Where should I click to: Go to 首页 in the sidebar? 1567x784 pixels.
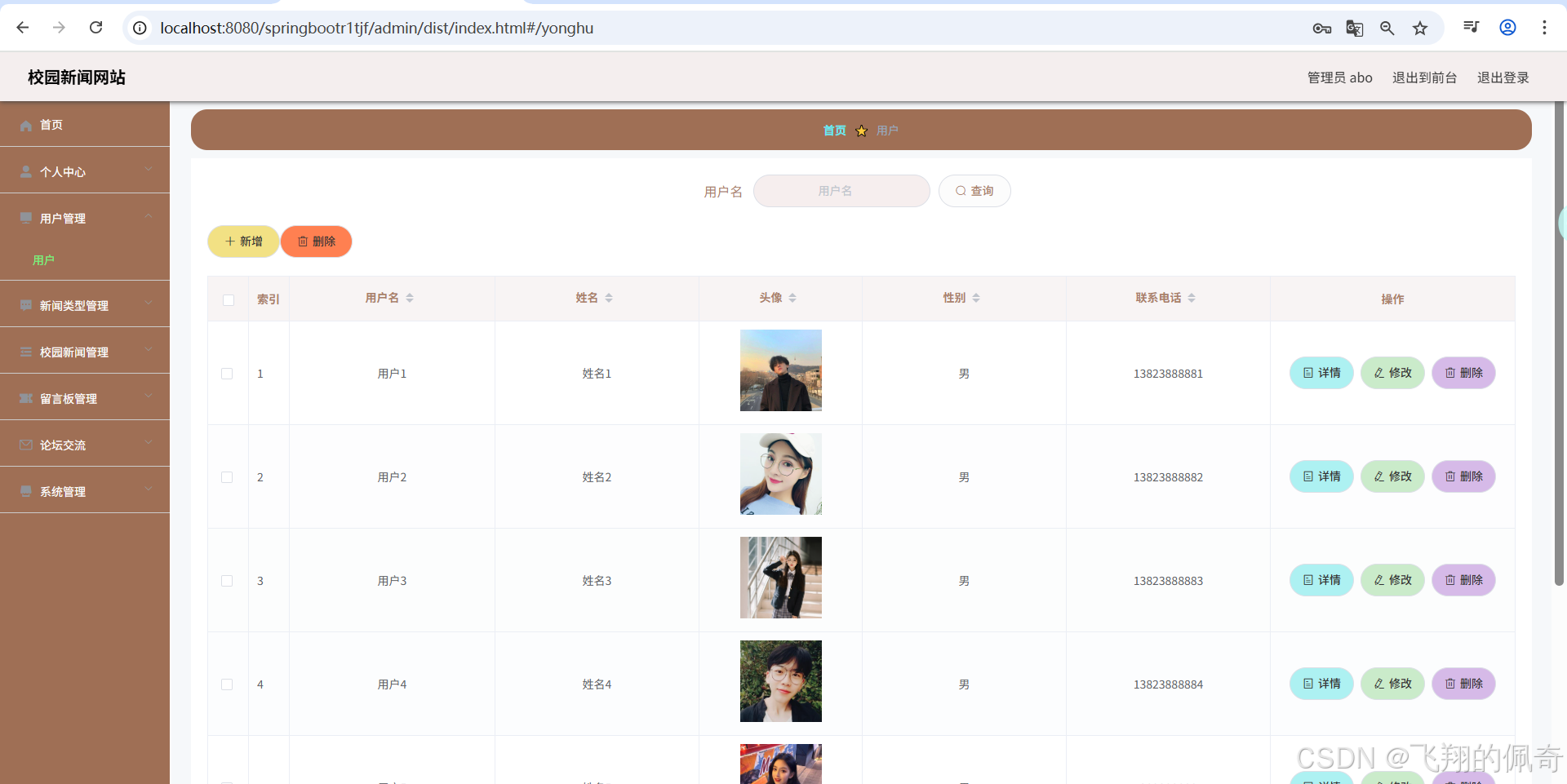tap(85, 125)
